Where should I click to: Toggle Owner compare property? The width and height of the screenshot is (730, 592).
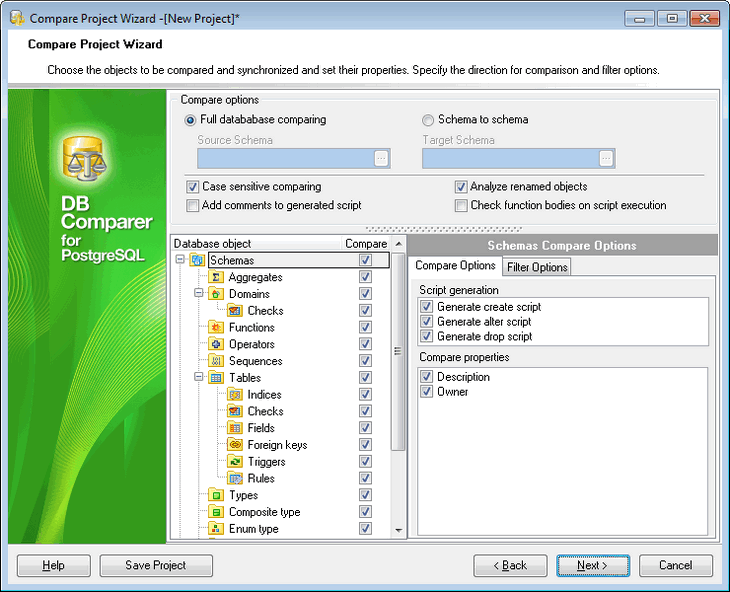coord(426,391)
